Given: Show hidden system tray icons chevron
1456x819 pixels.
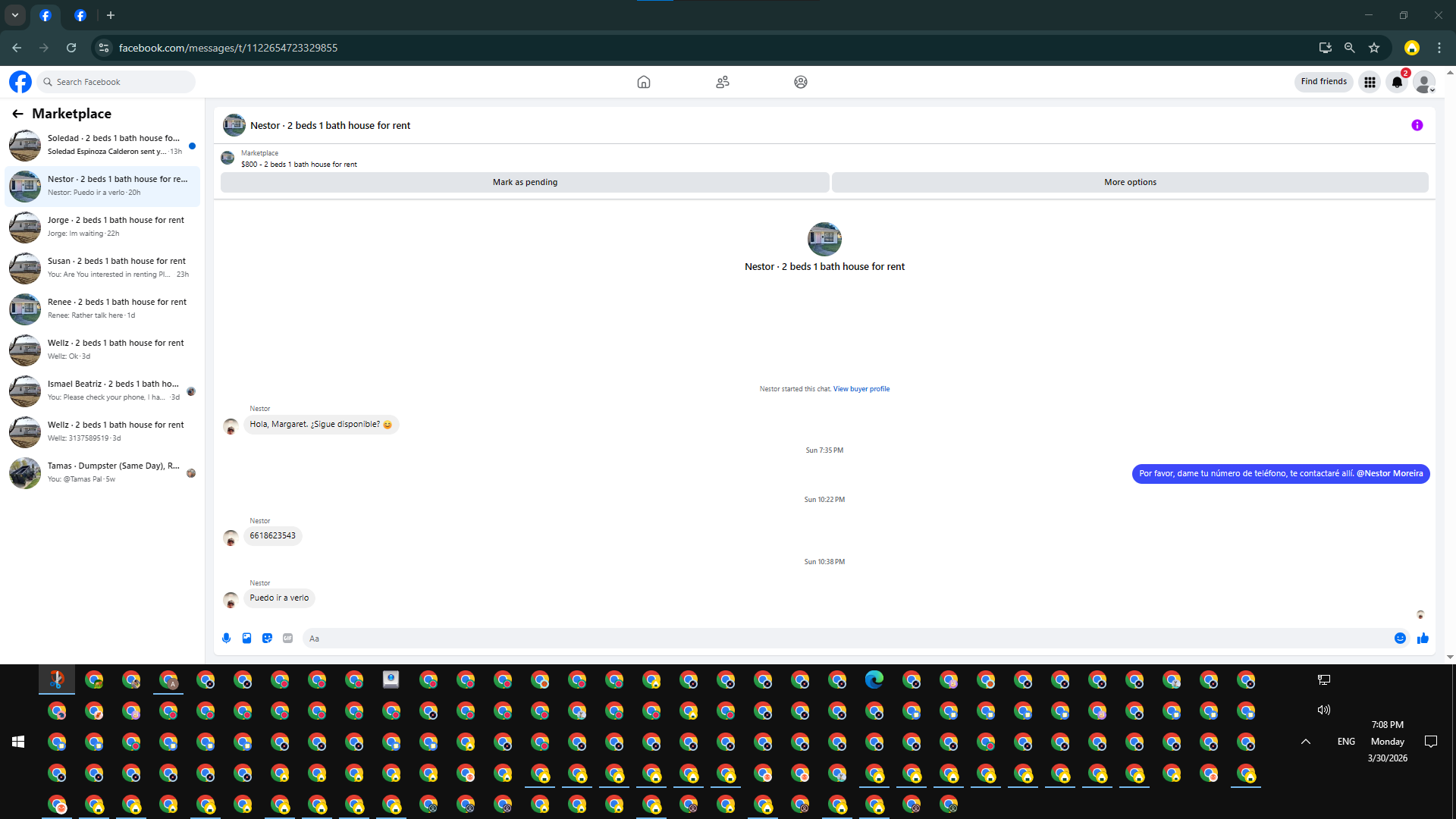Looking at the screenshot, I should pos(1305,742).
